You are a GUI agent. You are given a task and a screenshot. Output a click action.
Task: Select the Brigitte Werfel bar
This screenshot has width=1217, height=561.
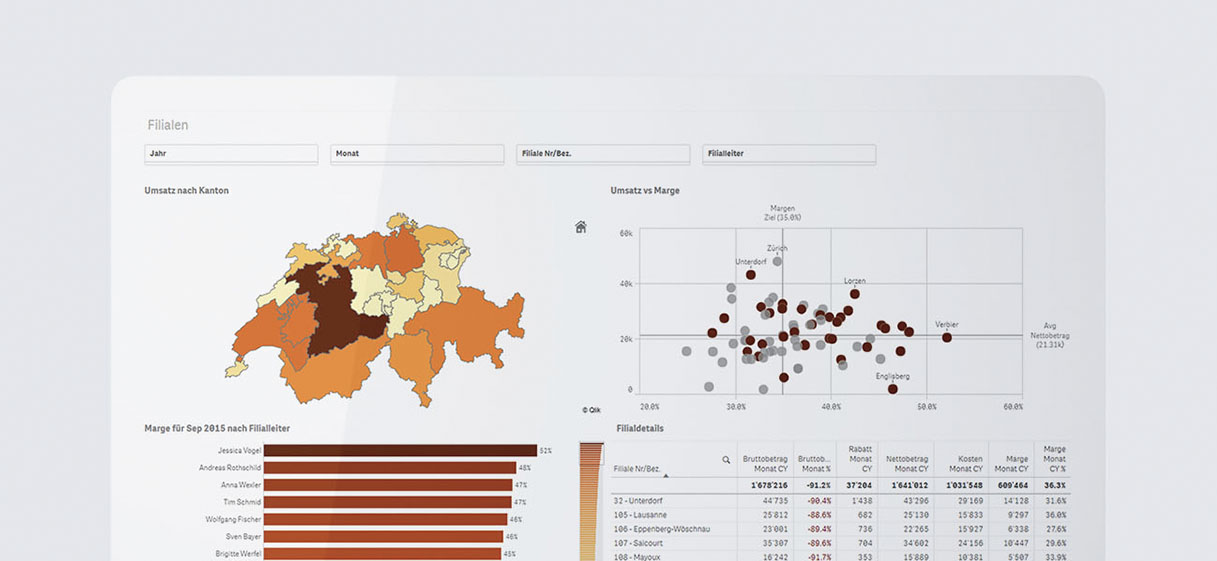[382, 553]
